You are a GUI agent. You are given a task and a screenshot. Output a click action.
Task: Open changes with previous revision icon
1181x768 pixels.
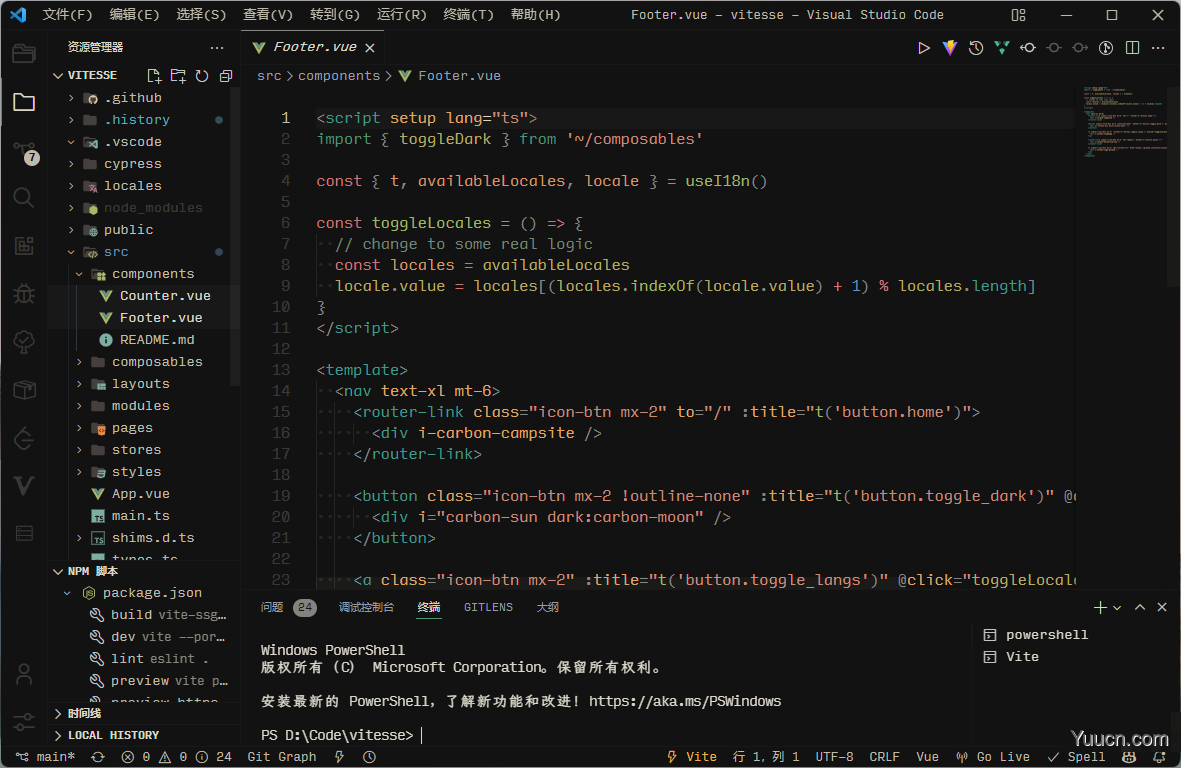pyautogui.click(x=1027, y=47)
